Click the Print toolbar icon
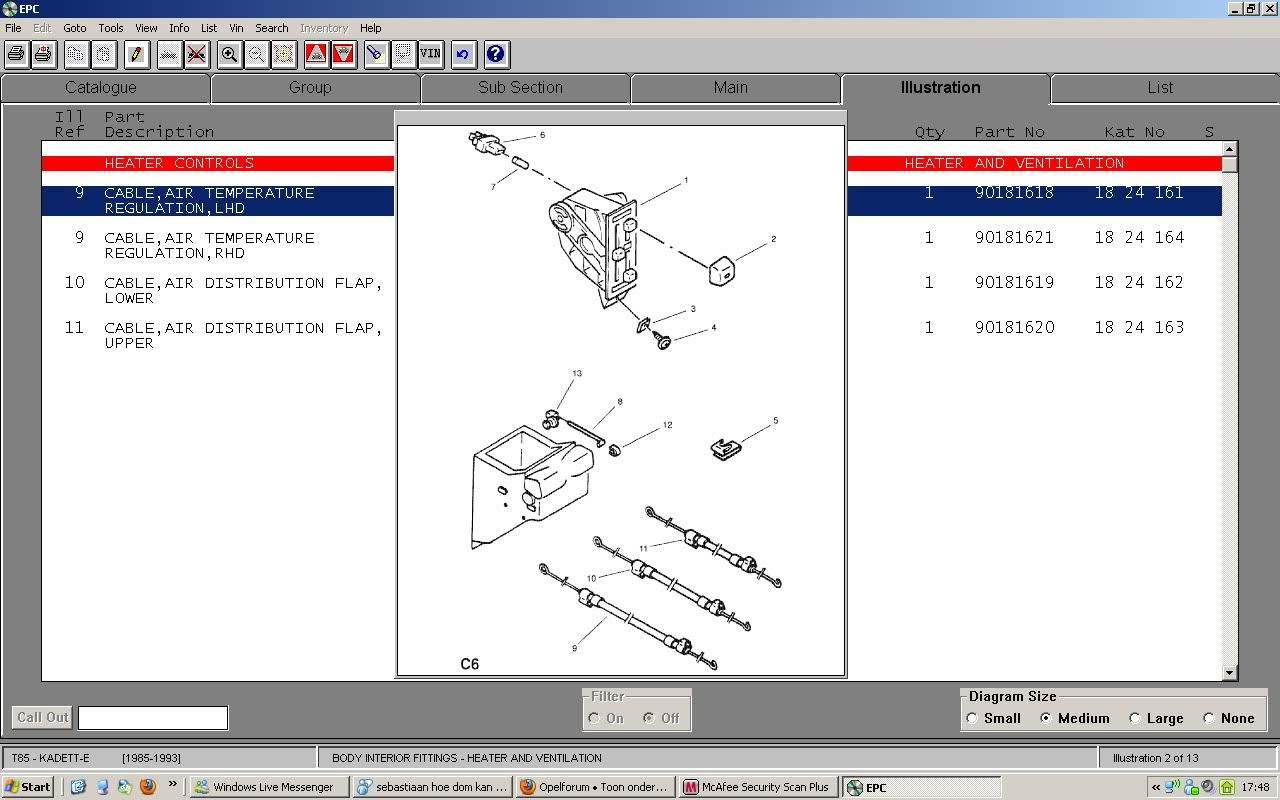Screen dimensions: 1280x800 [x=16, y=54]
